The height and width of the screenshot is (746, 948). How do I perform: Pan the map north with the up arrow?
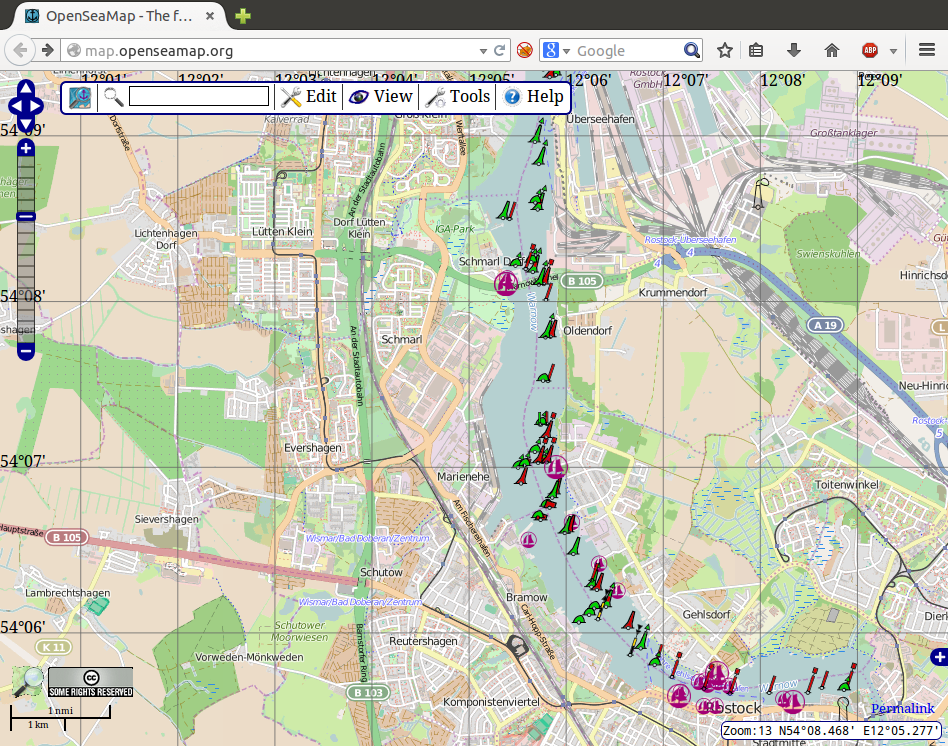coord(25,88)
